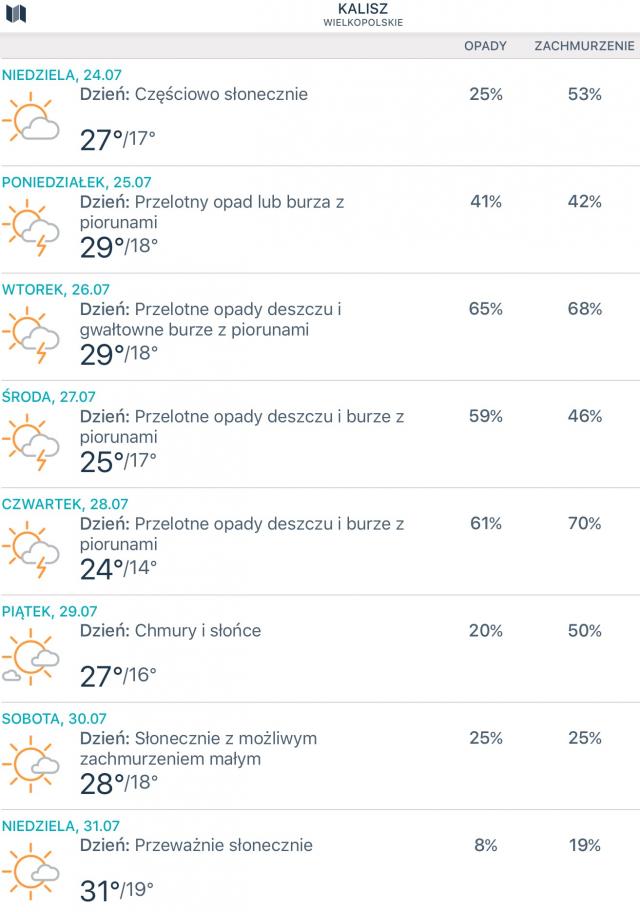Open the Piątek, 29.07 day heading

(x=53, y=611)
